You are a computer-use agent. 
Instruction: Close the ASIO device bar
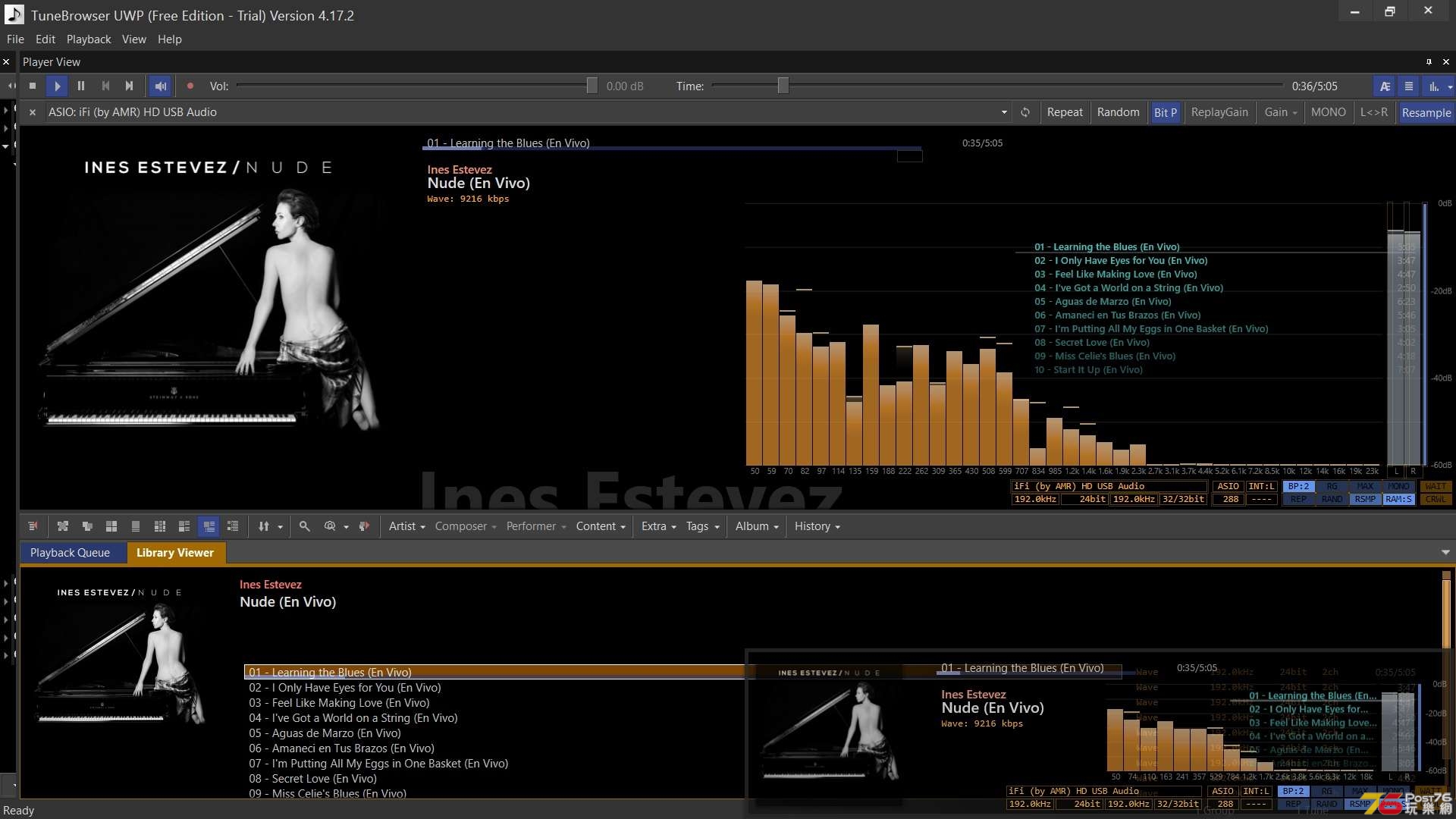33,112
